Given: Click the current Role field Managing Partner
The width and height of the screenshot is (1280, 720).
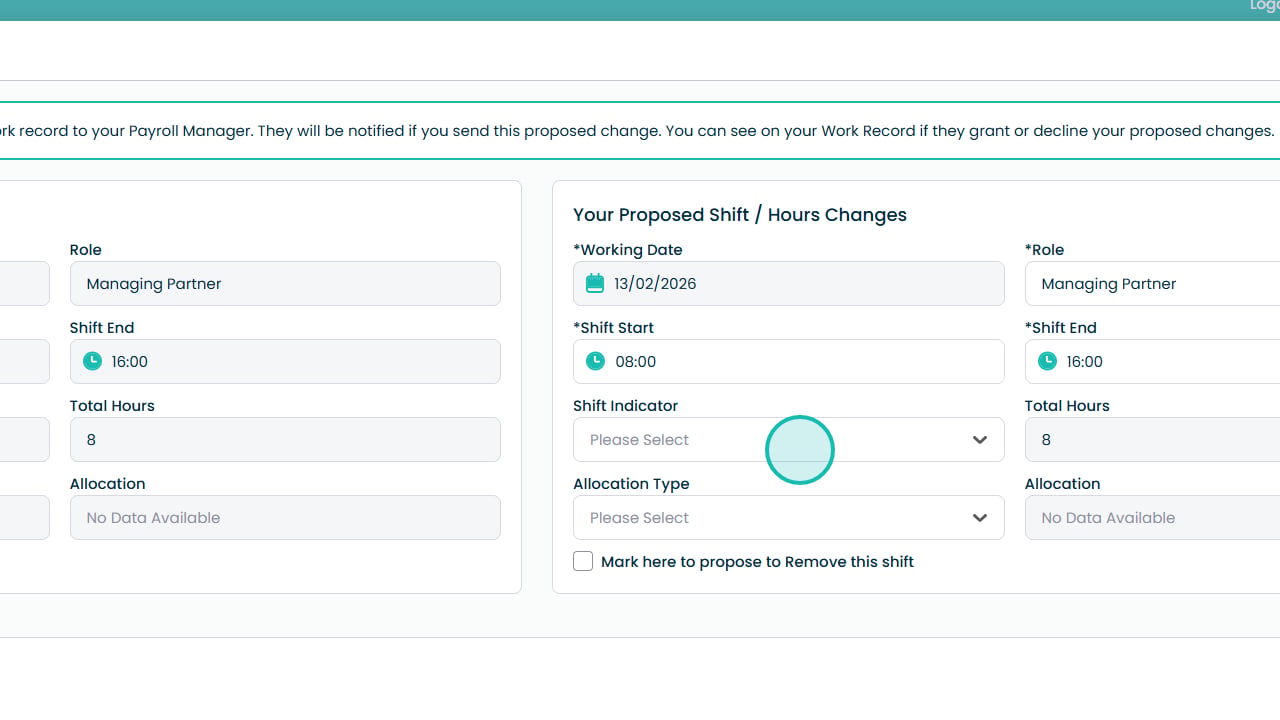Looking at the screenshot, I should point(285,284).
